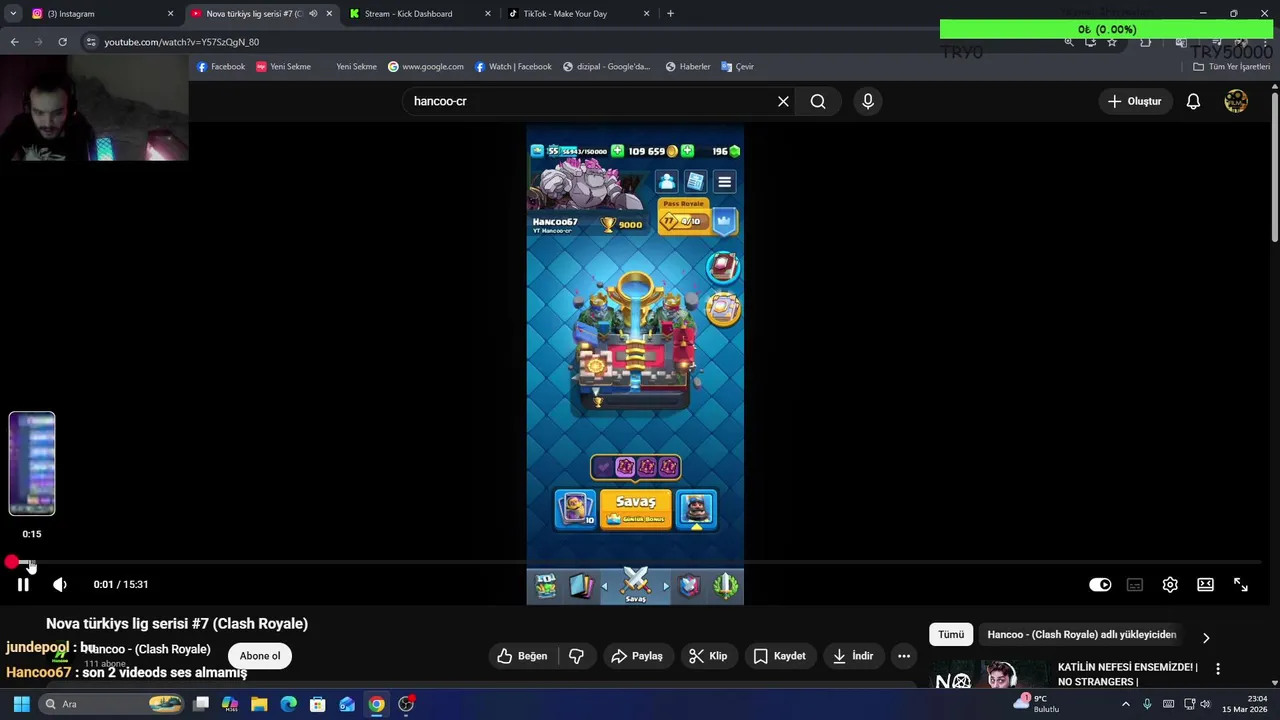This screenshot has height=720, width=1280.
Task: View site information icon in address bar
Action: tap(91, 42)
